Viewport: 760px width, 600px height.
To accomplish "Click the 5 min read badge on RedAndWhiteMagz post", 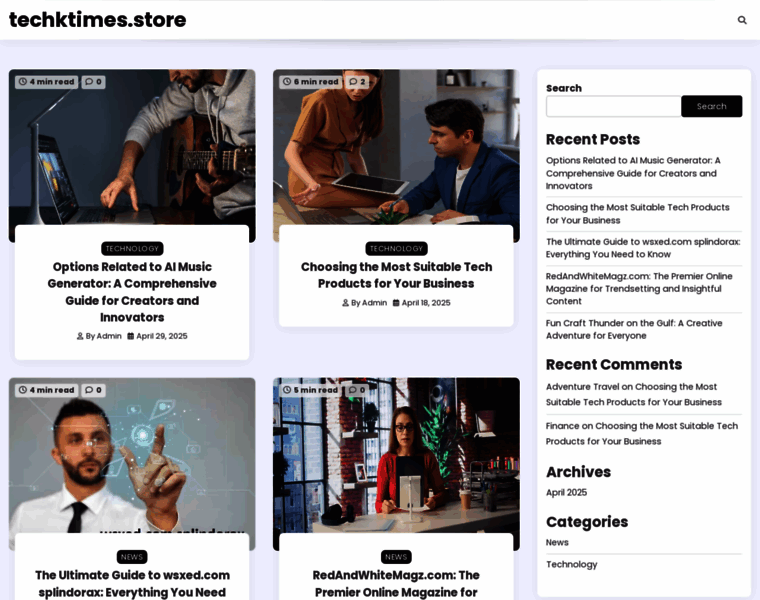I will 310,390.
